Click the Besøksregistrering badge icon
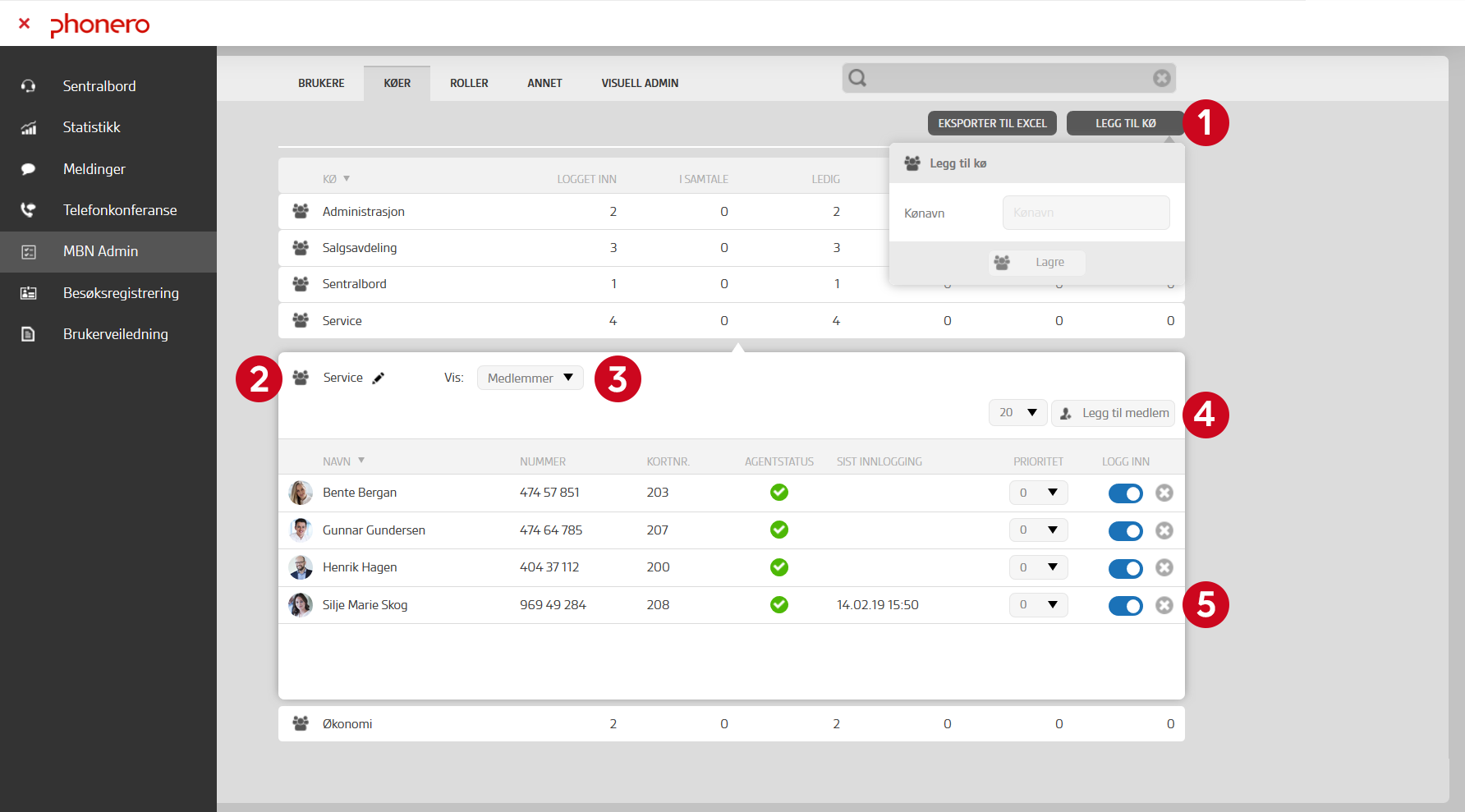 pyautogui.click(x=29, y=293)
